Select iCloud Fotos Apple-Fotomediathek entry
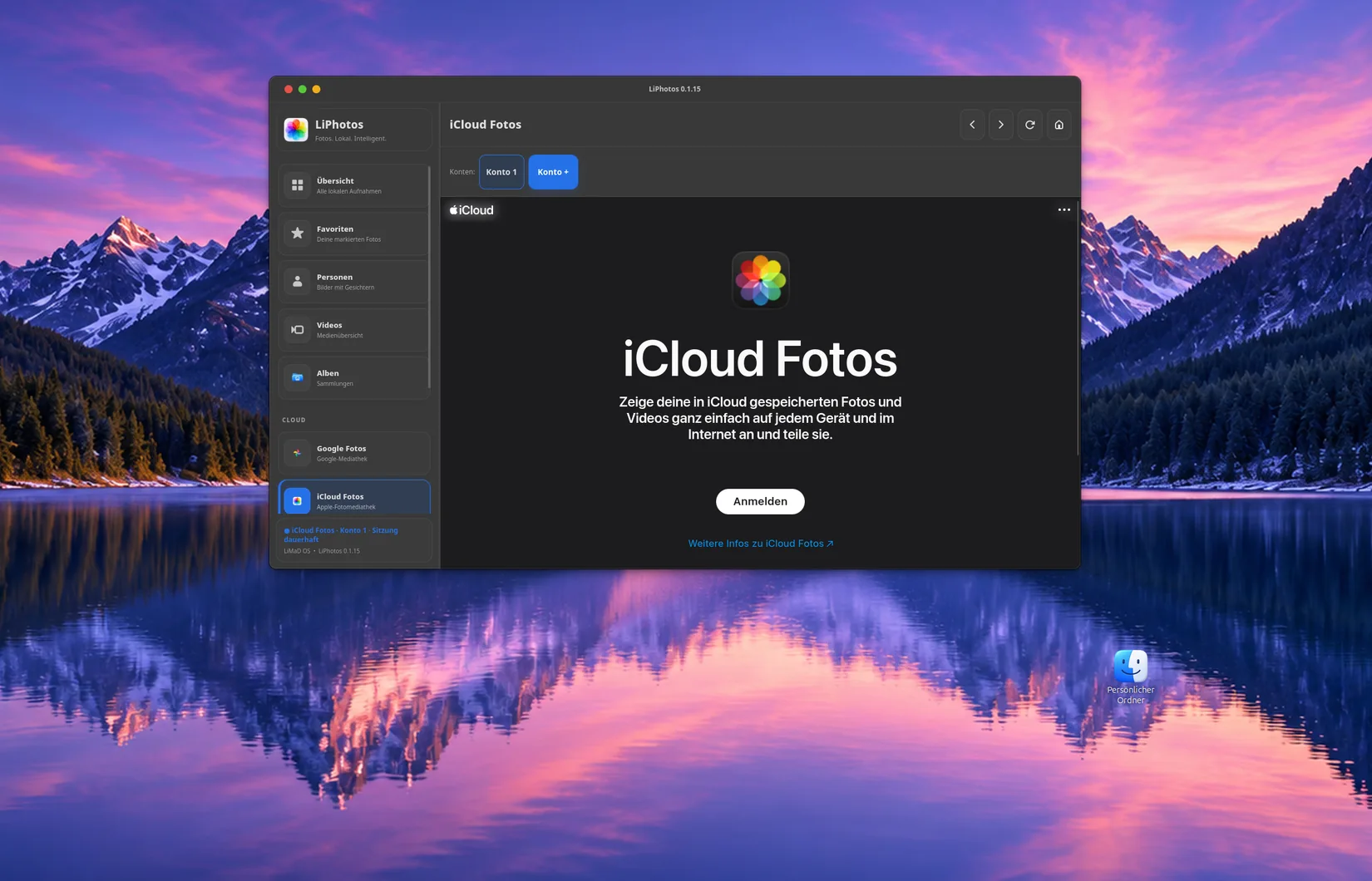The image size is (1372, 881). [354, 499]
